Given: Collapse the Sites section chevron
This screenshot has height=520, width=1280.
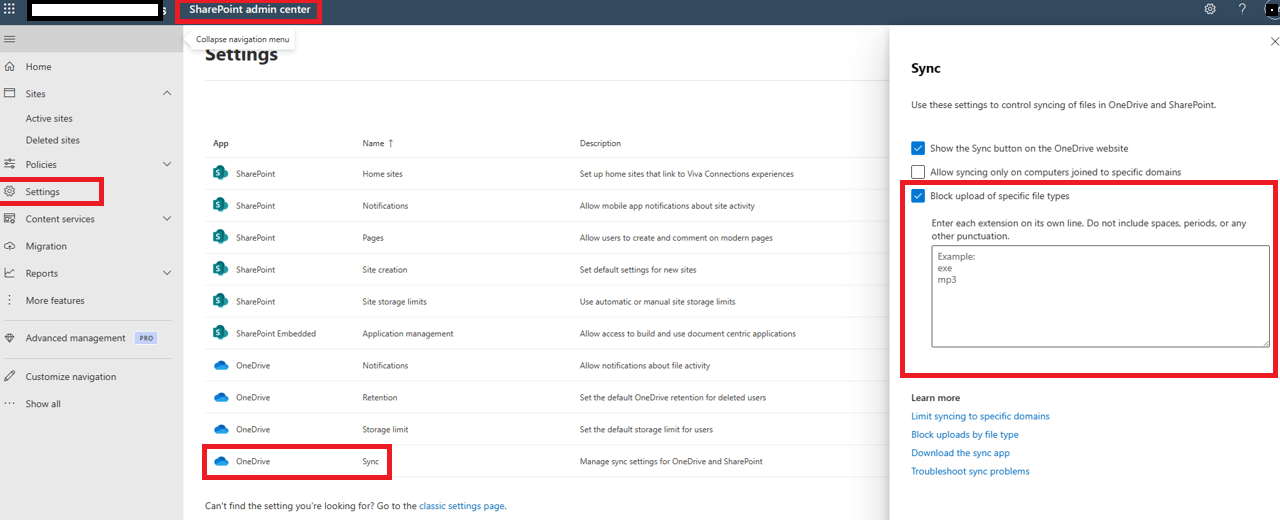Looking at the screenshot, I should click(x=167, y=93).
